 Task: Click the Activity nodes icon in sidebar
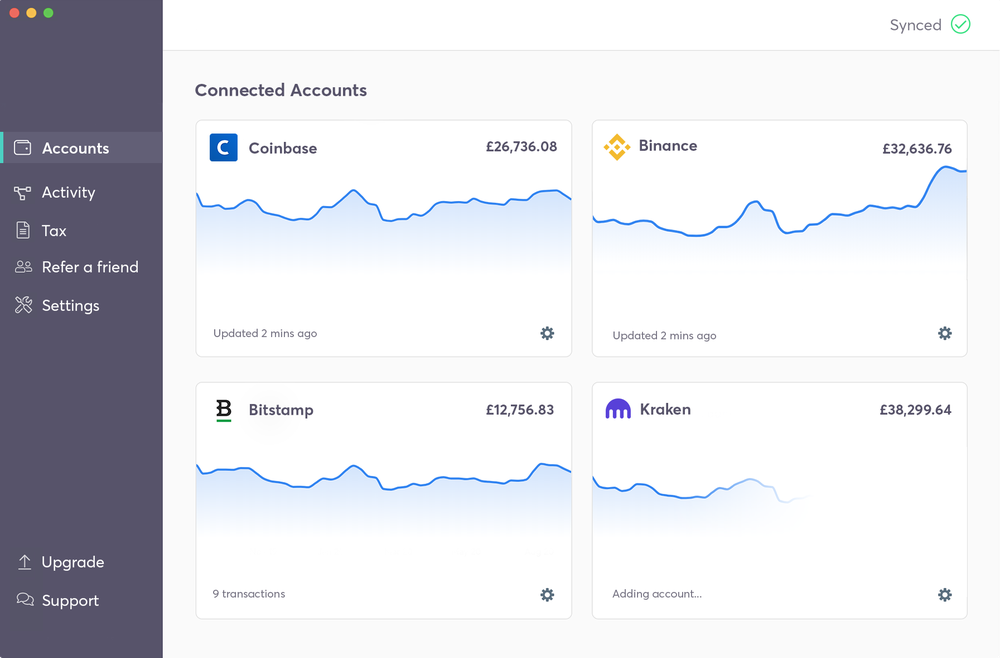(x=23, y=193)
